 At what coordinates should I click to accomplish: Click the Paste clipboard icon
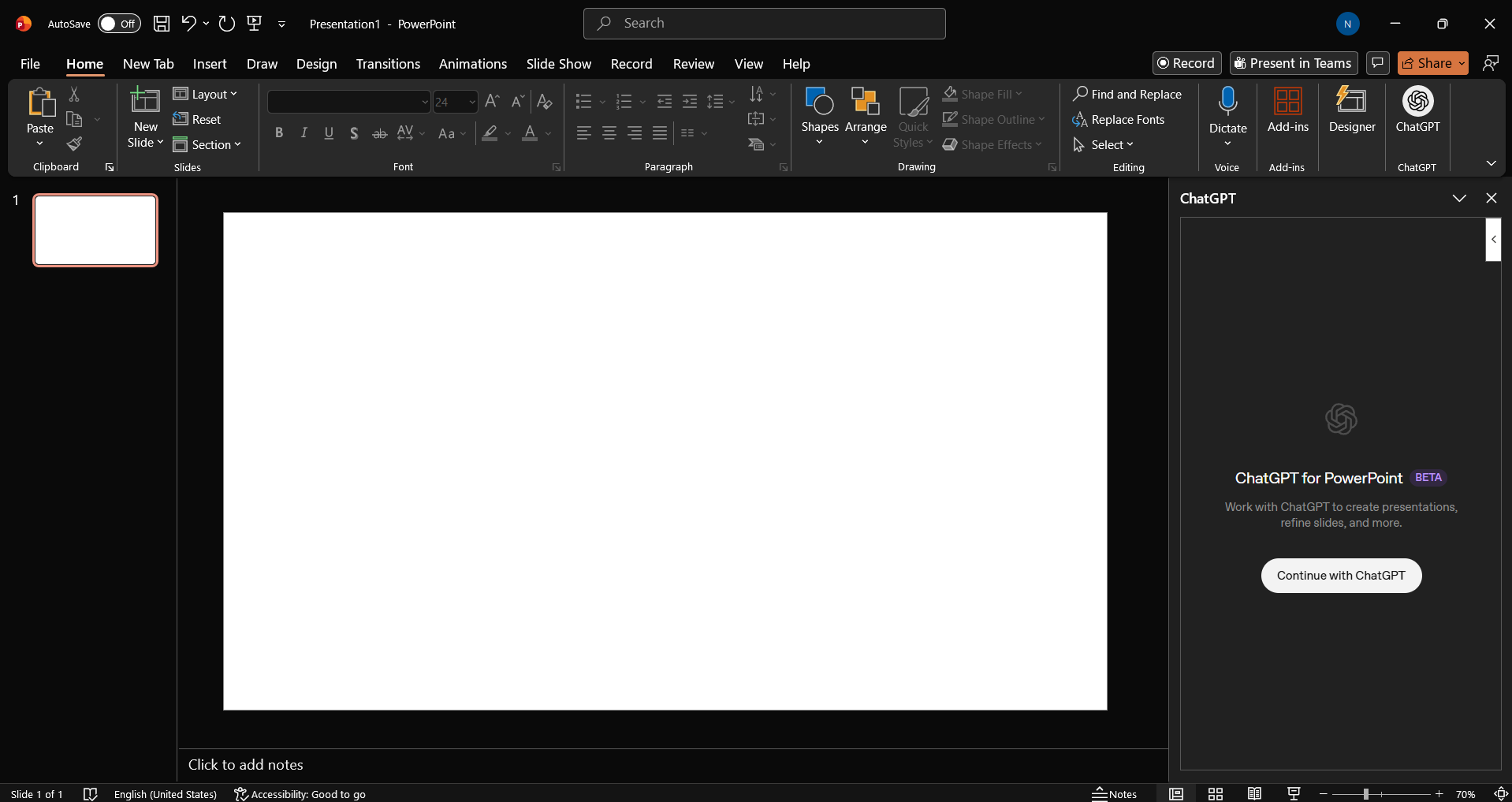click(40, 103)
